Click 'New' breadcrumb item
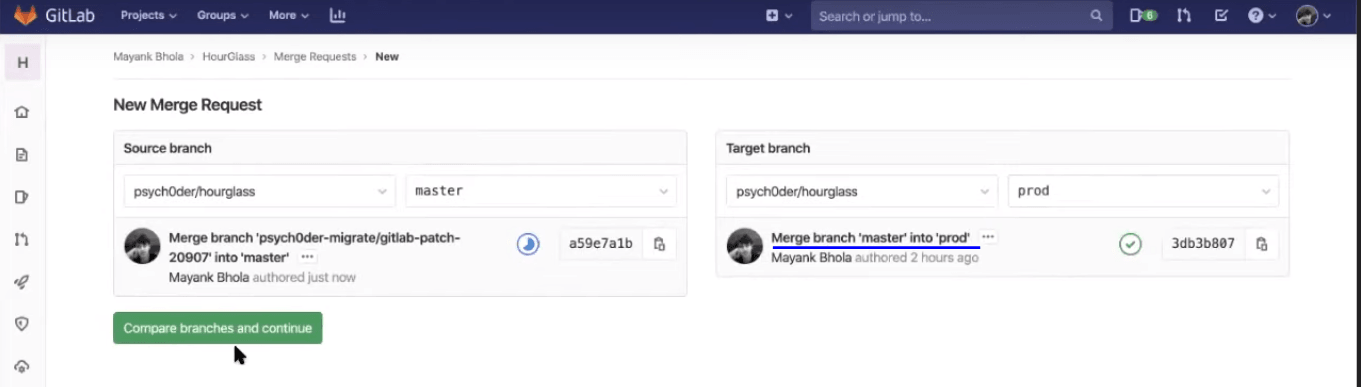Viewport: 1361px width, 387px height. tap(387, 57)
